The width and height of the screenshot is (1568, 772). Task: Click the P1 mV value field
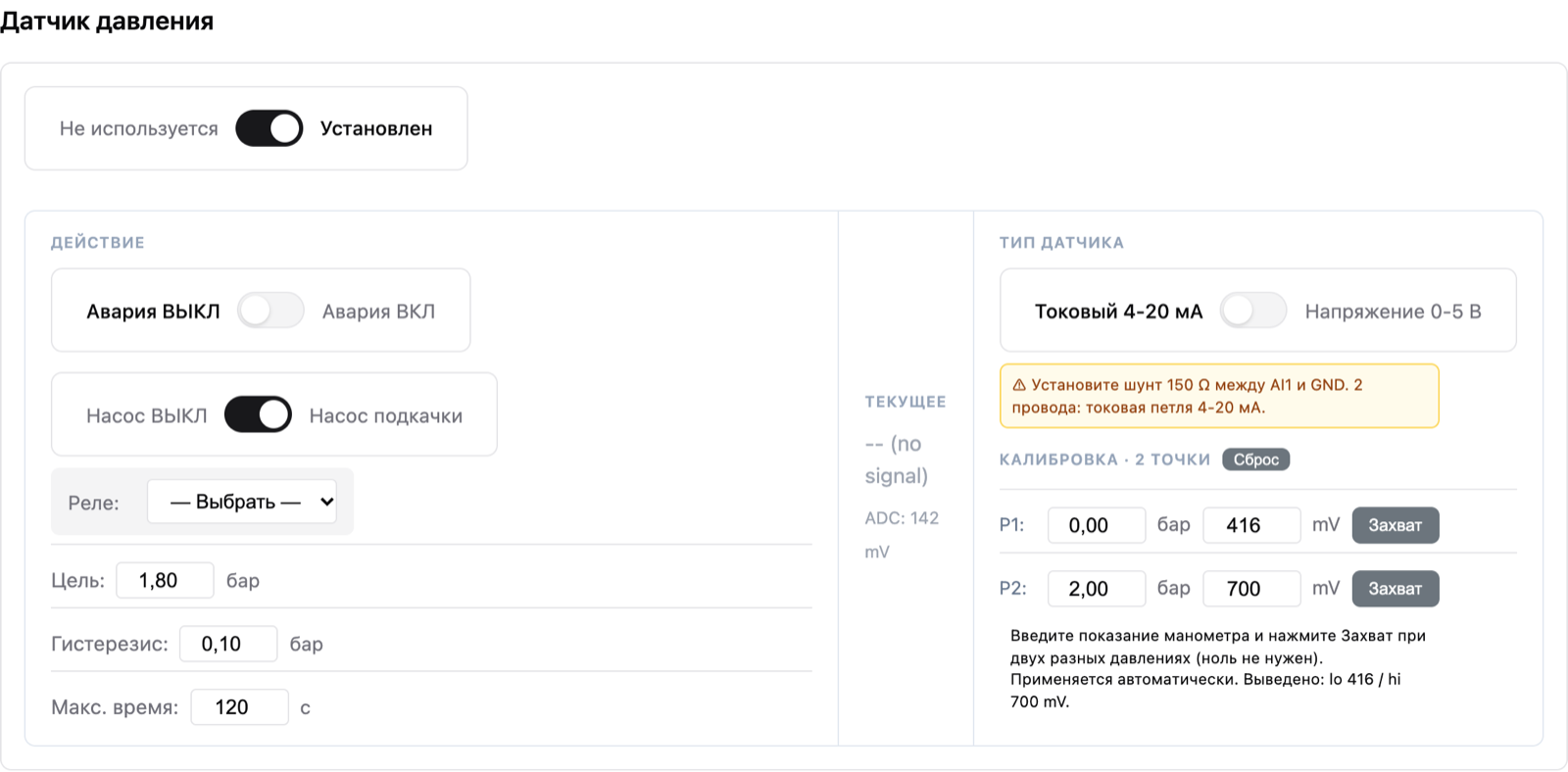pyautogui.click(x=1251, y=525)
